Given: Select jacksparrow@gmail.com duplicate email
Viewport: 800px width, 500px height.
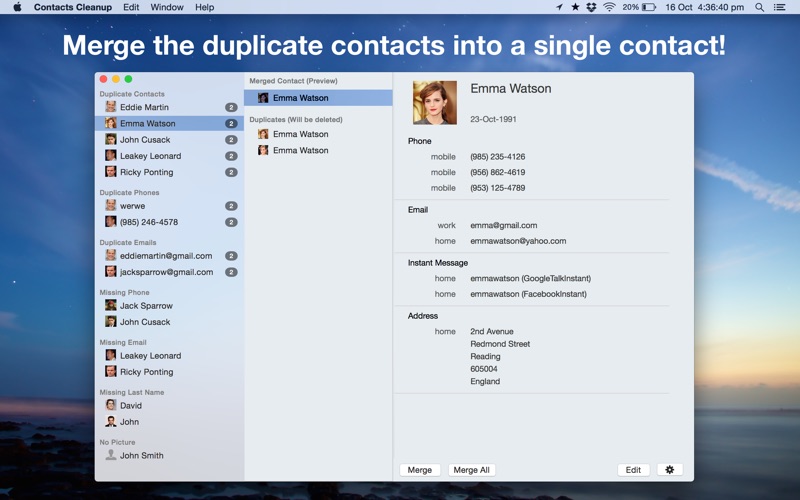Looking at the screenshot, I should pyautogui.click(x=169, y=272).
